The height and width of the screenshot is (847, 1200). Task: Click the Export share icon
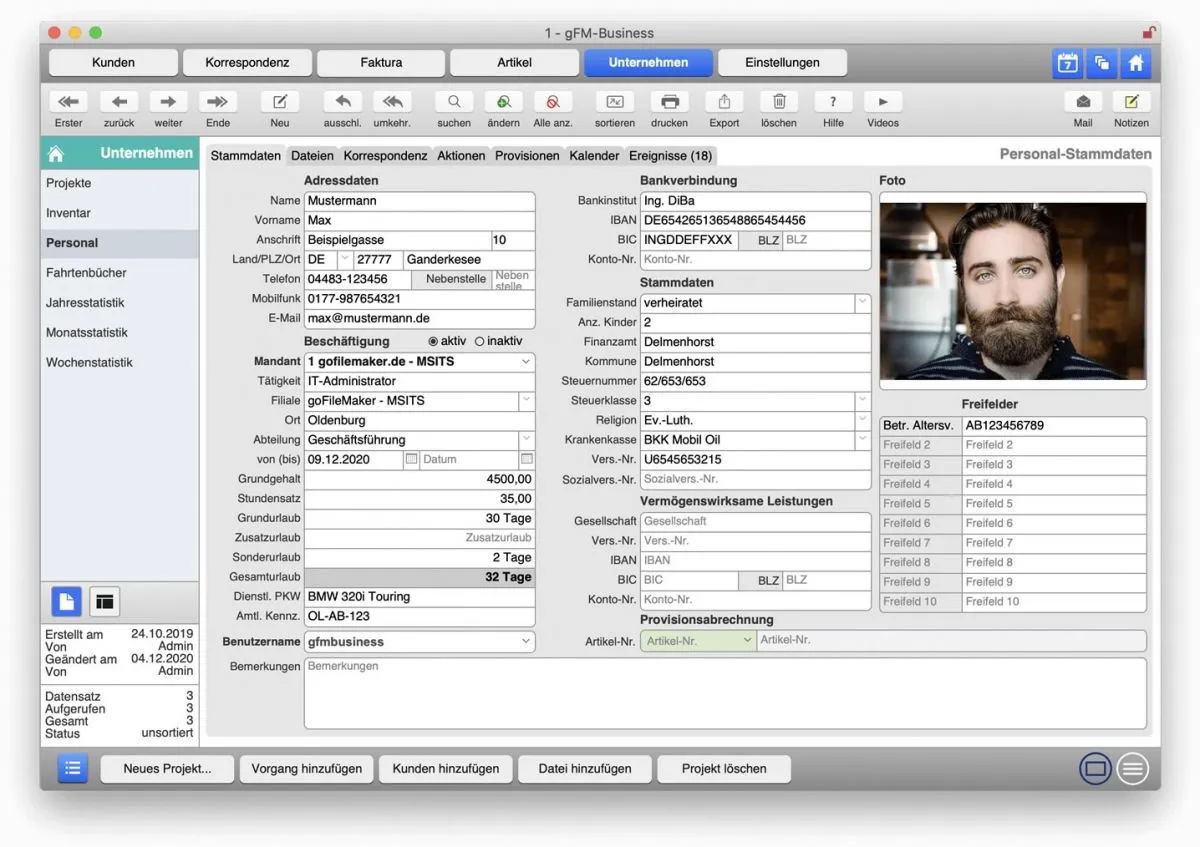(x=724, y=102)
